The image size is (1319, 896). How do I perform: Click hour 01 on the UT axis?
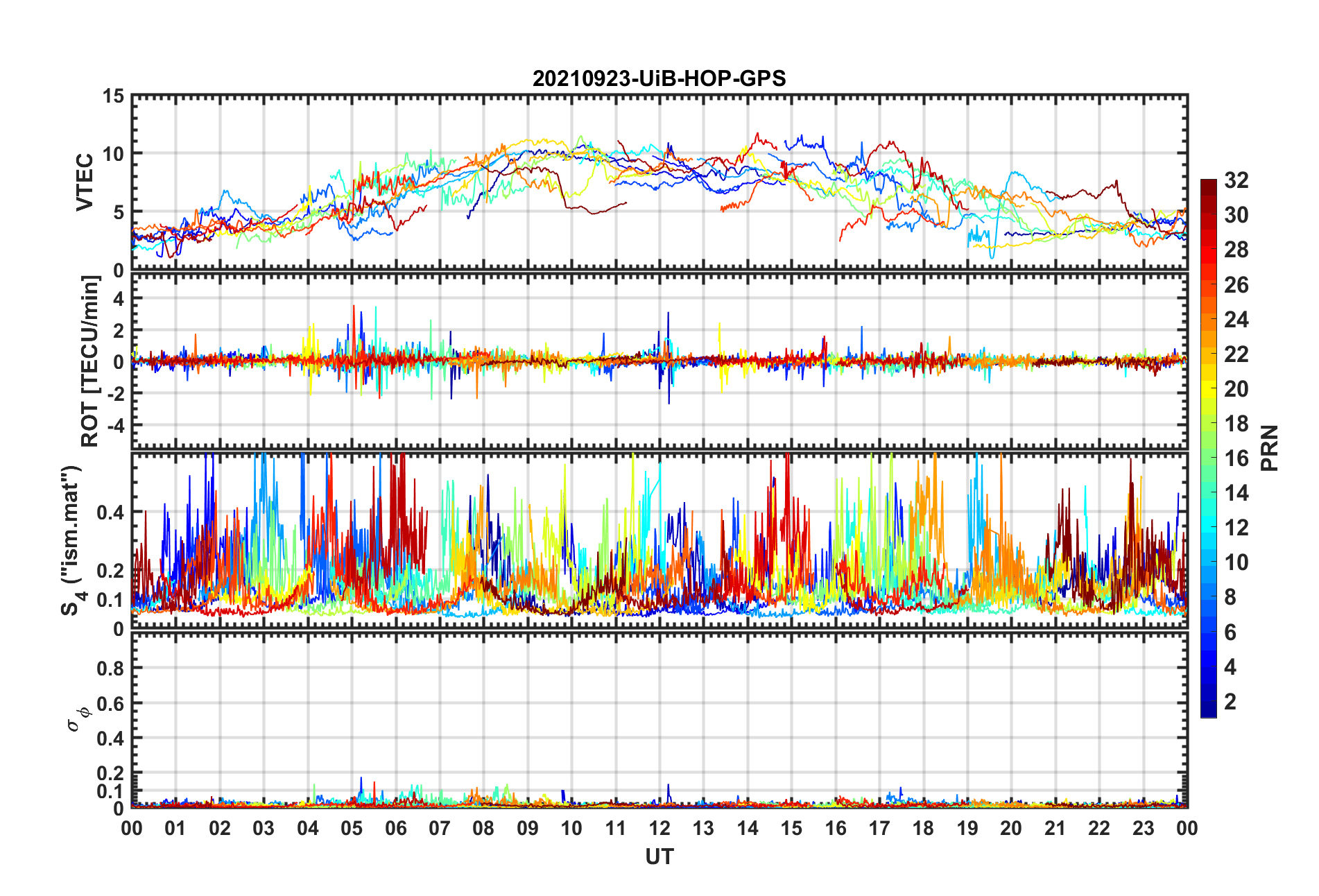pos(175,828)
